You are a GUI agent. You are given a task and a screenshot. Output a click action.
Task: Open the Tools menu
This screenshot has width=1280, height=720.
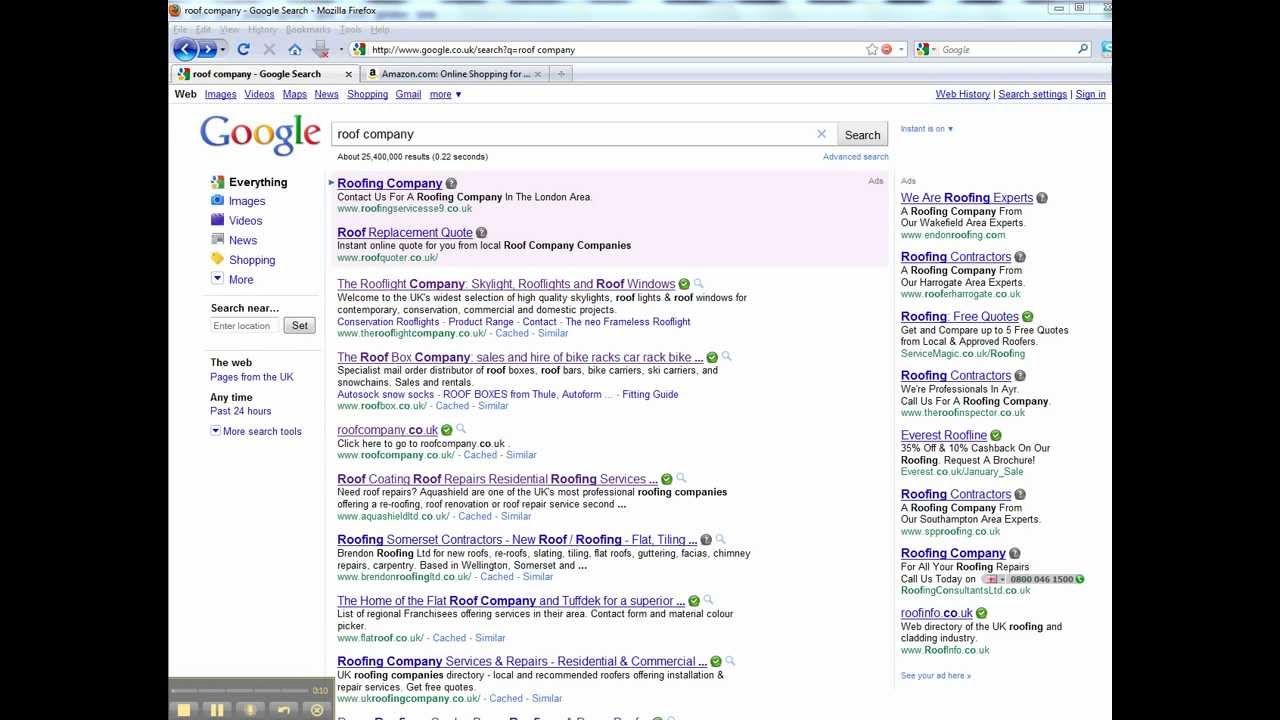350,30
